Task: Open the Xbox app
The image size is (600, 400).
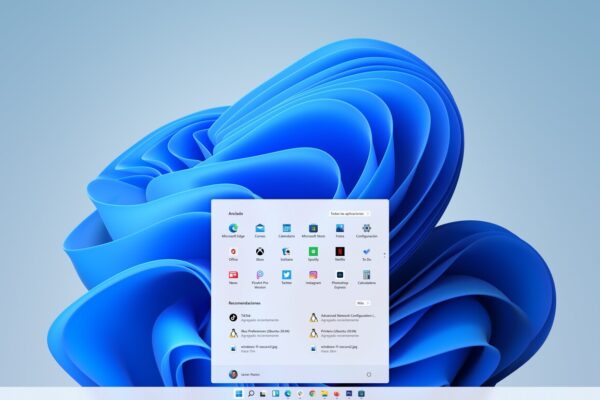Action: click(x=260, y=254)
